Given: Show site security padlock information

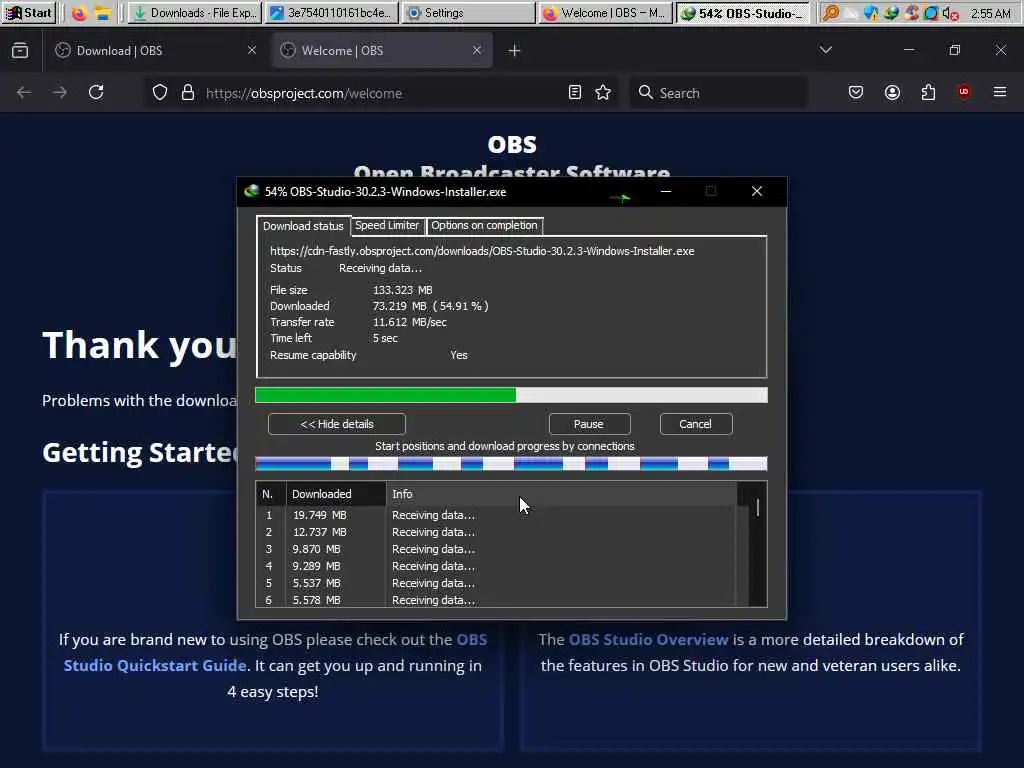Looking at the screenshot, I should point(188,93).
